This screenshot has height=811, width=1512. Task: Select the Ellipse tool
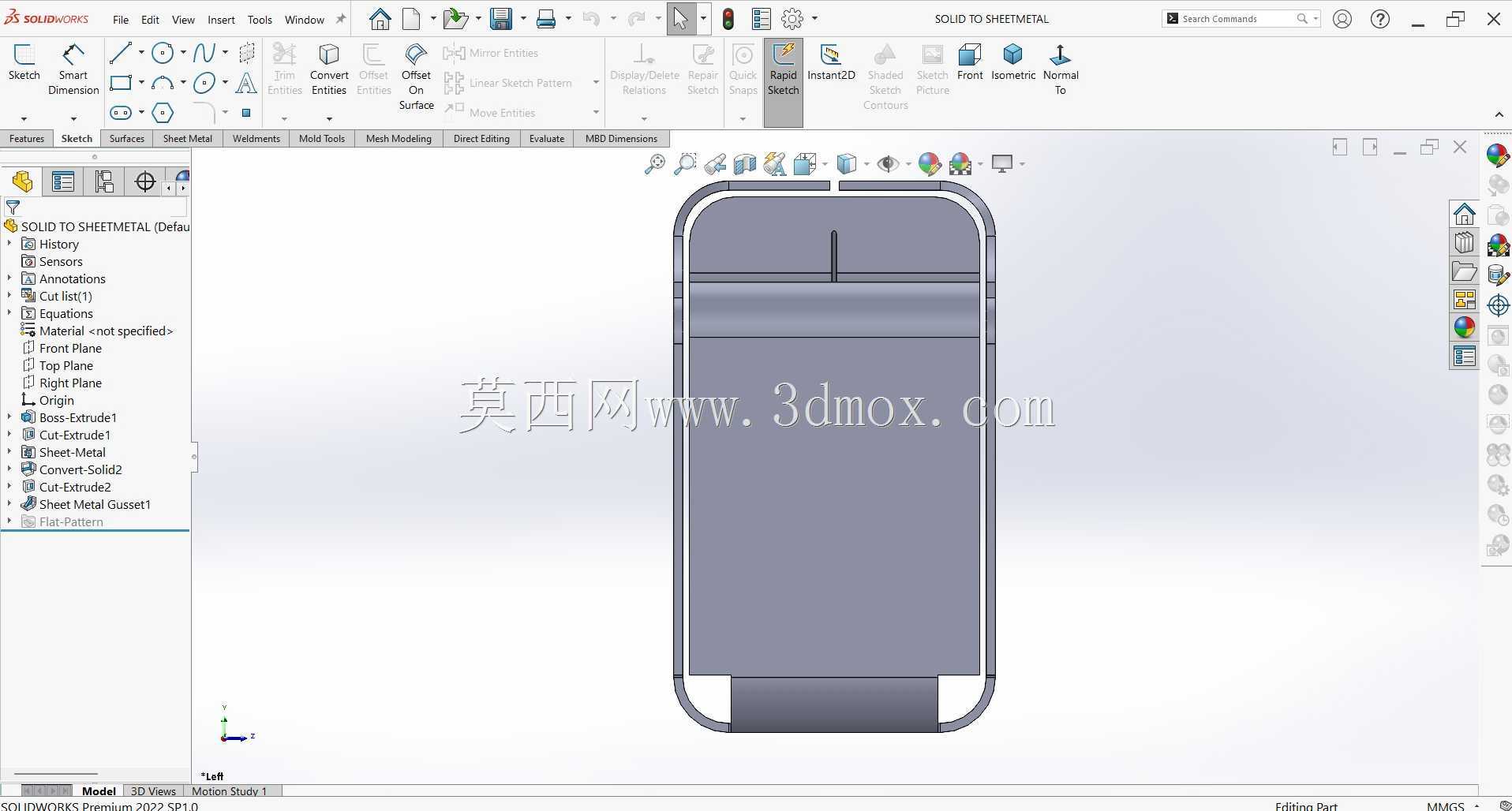204,83
